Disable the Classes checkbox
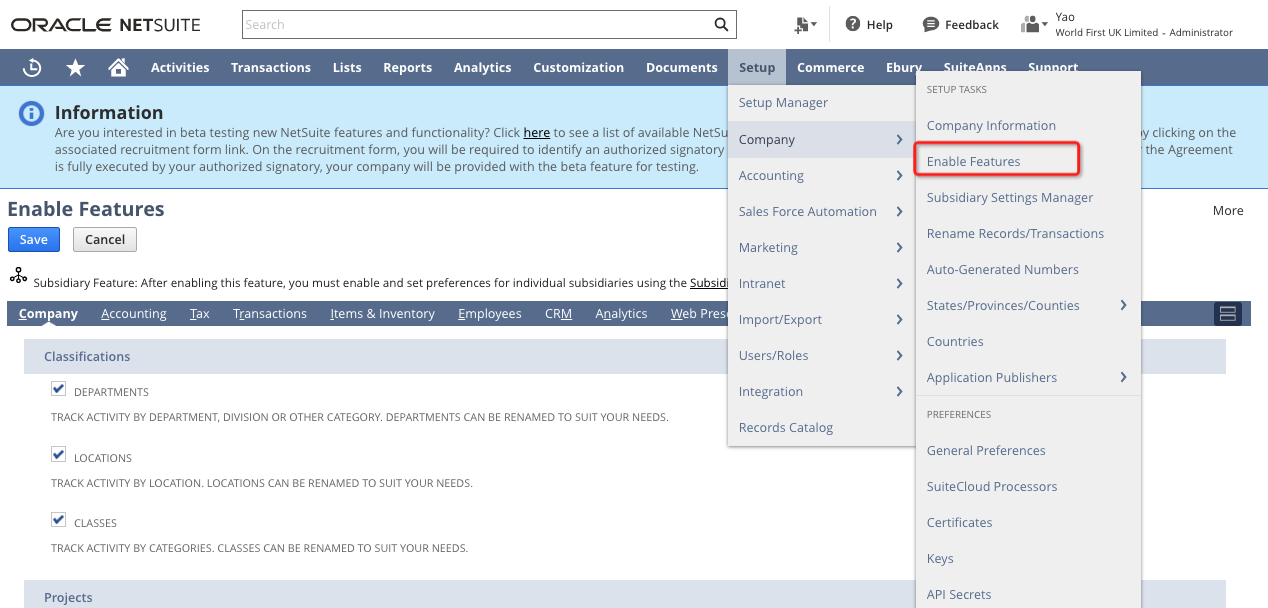Screen dimensions: 1268x608 pyautogui.click(x=58, y=520)
